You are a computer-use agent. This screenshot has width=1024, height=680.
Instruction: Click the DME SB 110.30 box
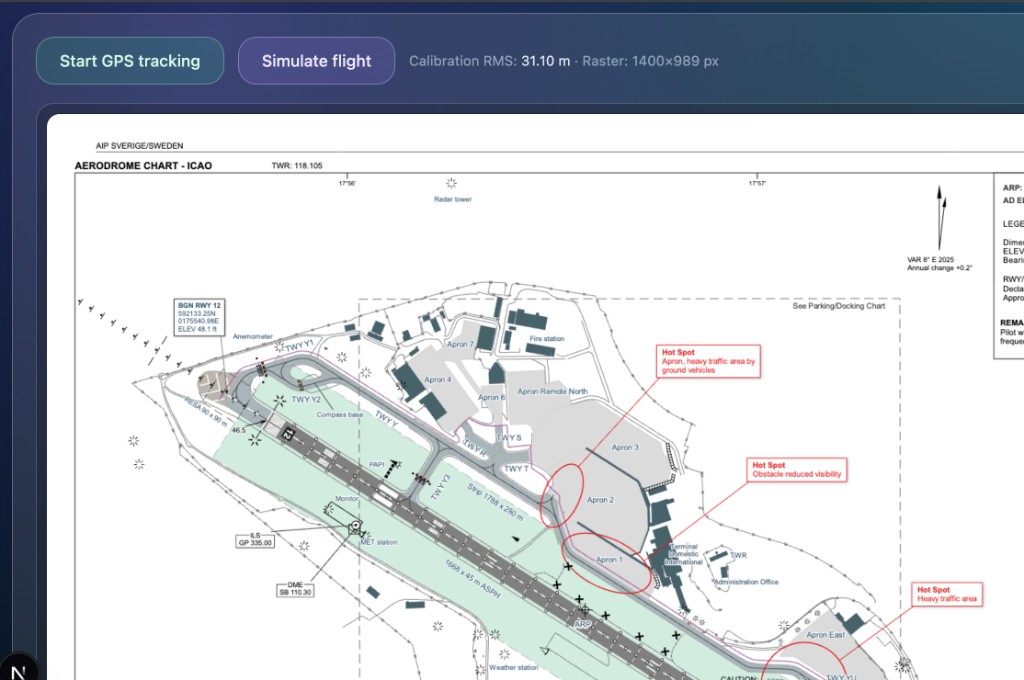point(295,589)
